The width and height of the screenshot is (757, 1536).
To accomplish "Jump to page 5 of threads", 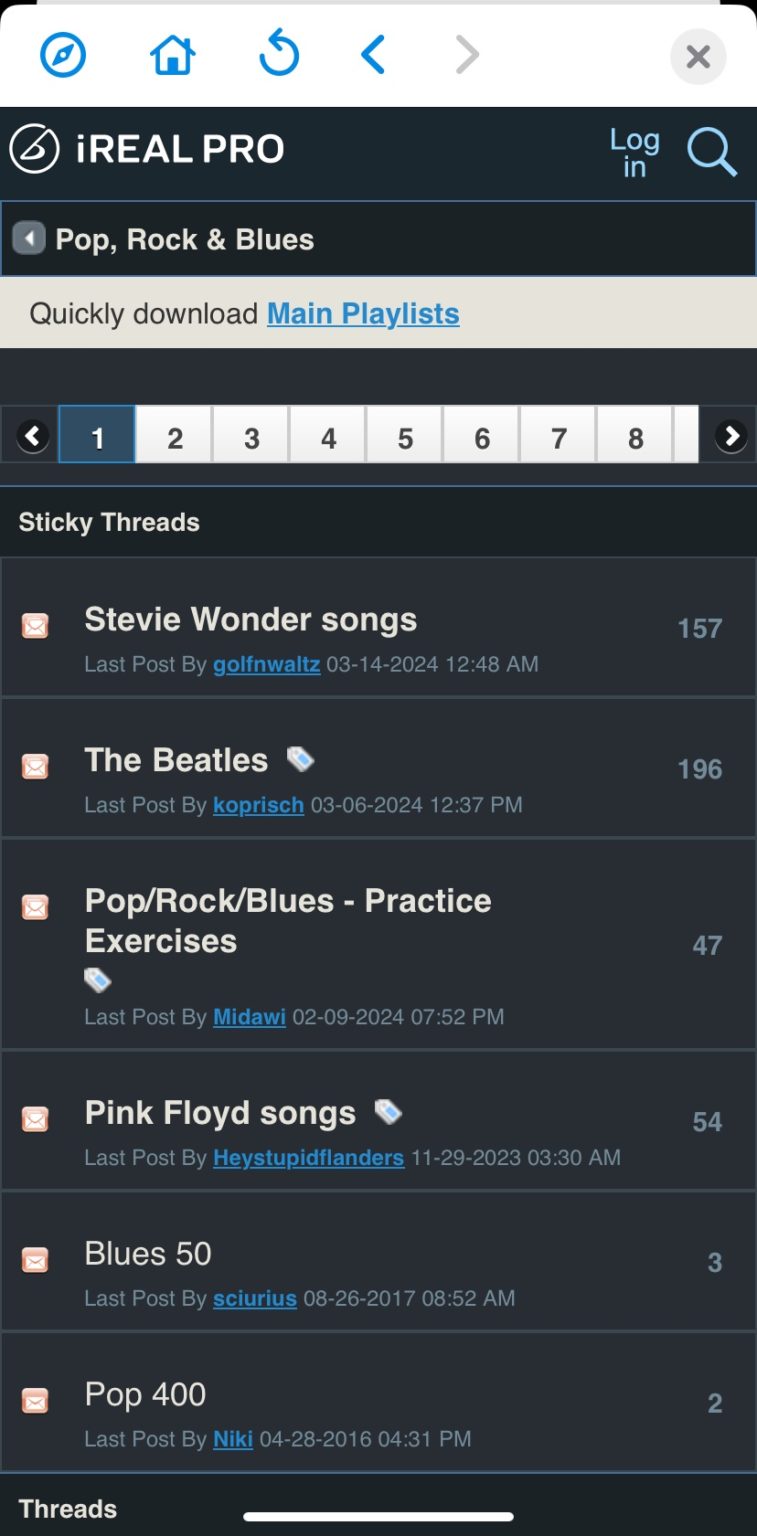I will [405, 437].
